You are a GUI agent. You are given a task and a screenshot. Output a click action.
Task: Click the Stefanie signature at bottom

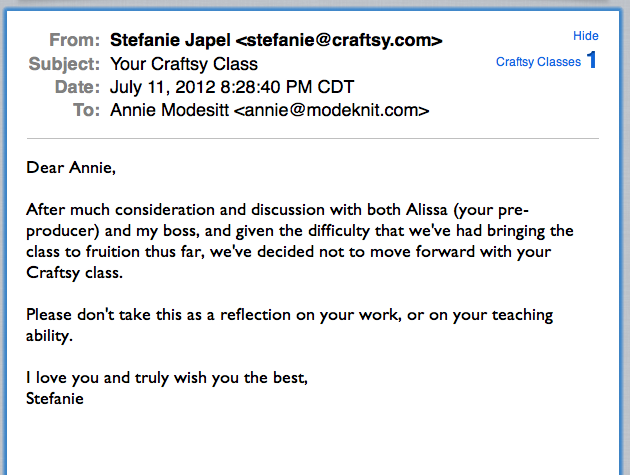click(55, 399)
